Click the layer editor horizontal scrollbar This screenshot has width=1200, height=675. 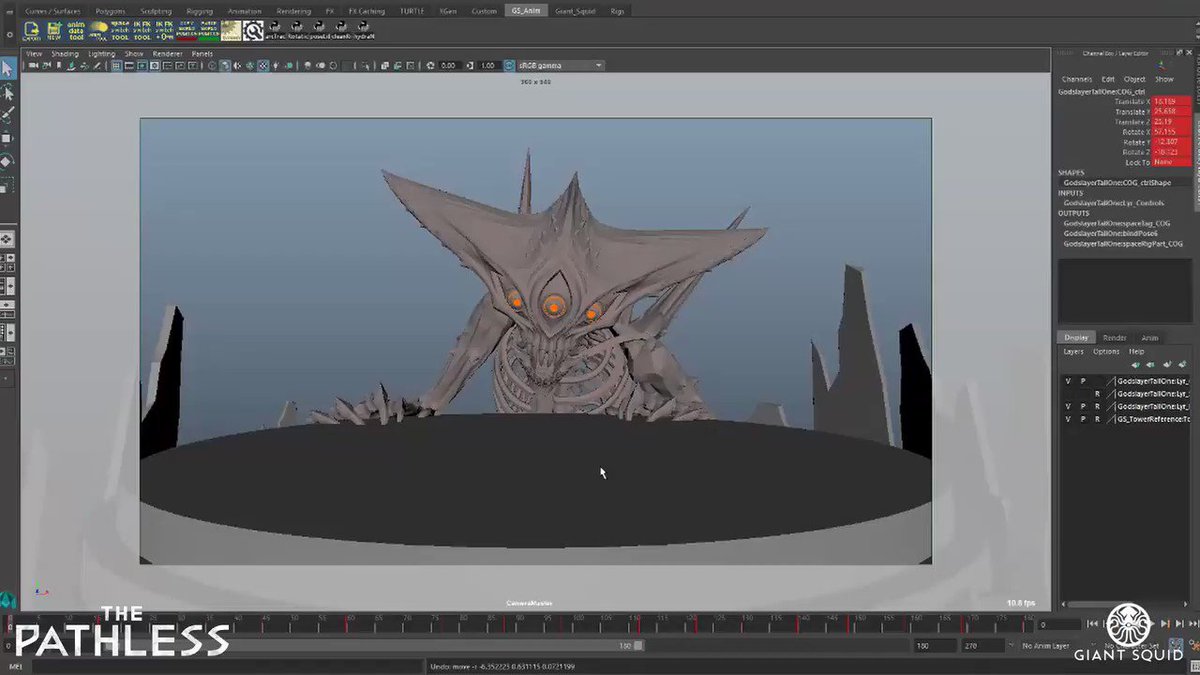click(x=1120, y=604)
